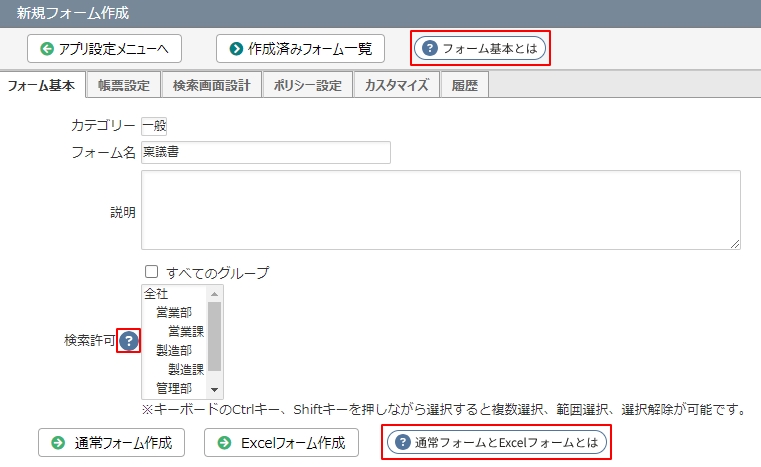Open 通常フォームとExcelフォームとは help

[x=496, y=443]
